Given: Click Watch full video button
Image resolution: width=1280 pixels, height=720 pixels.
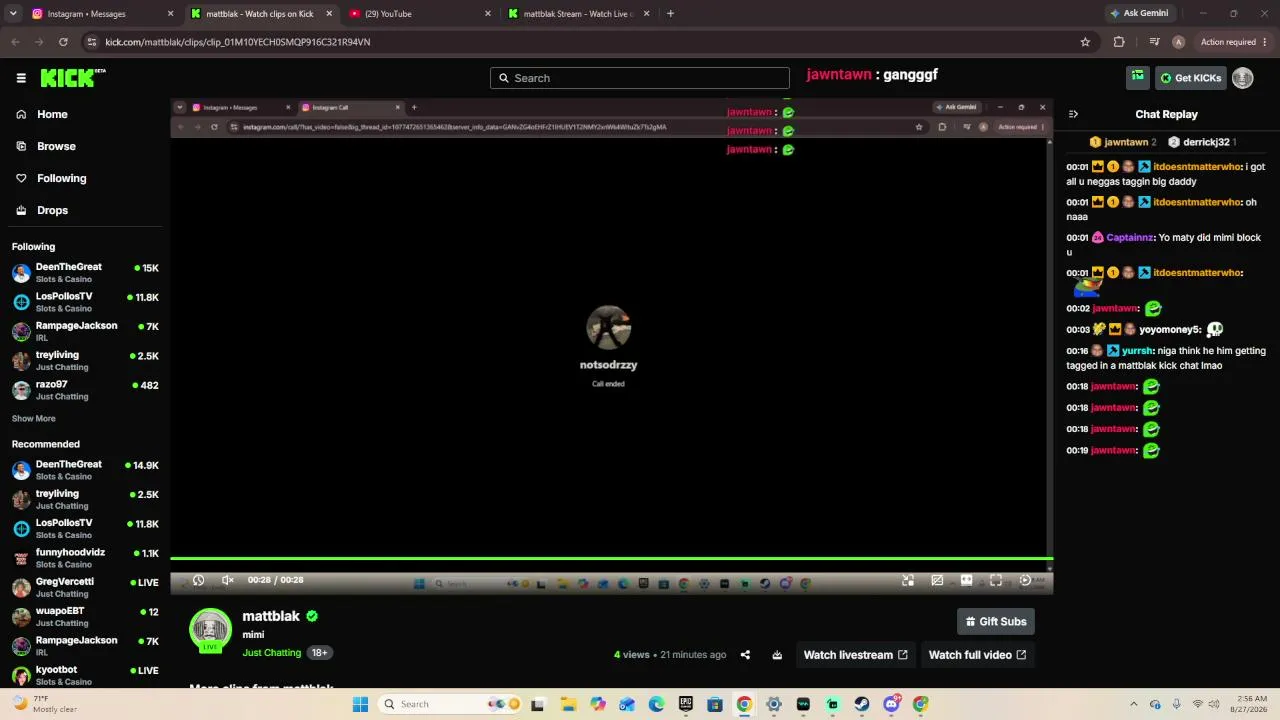Looking at the screenshot, I should 977,655.
